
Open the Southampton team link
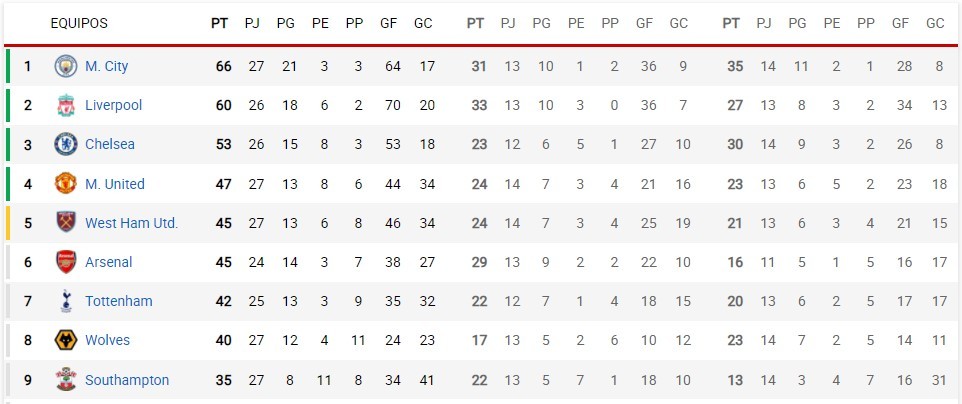tap(127, 380)
